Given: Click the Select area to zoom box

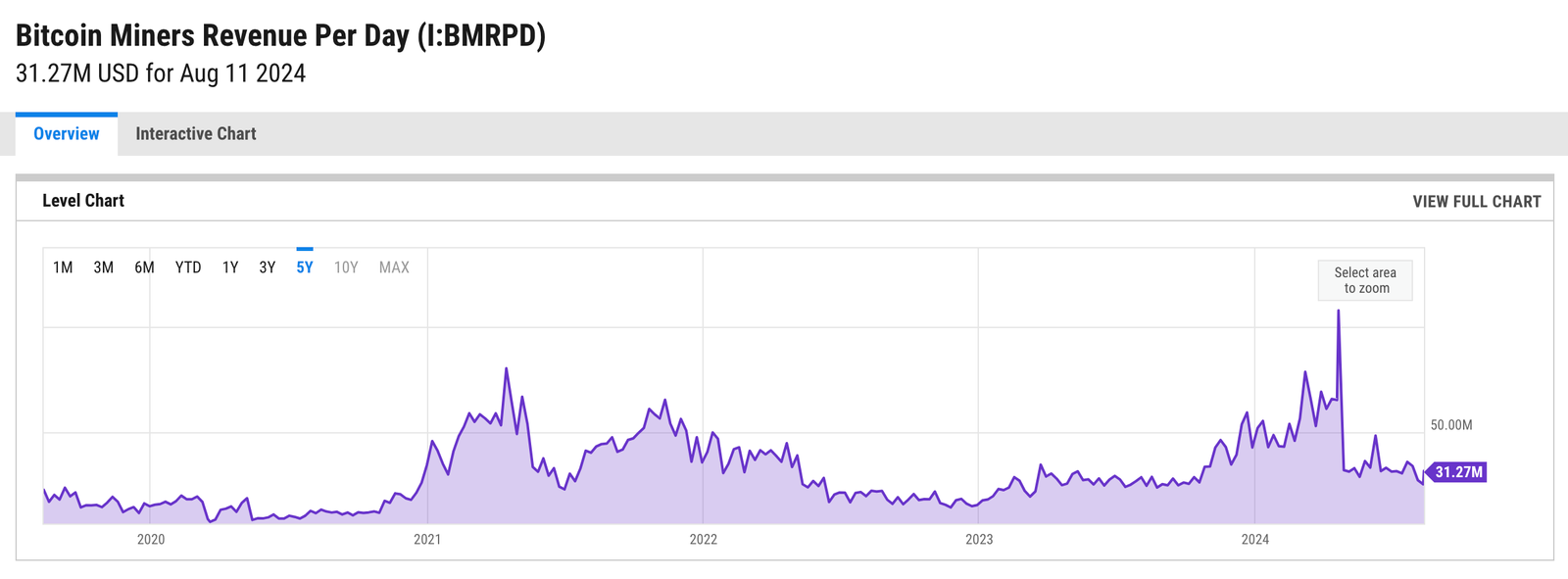Looking at the screenshot, I should (x=1365, y=280).
